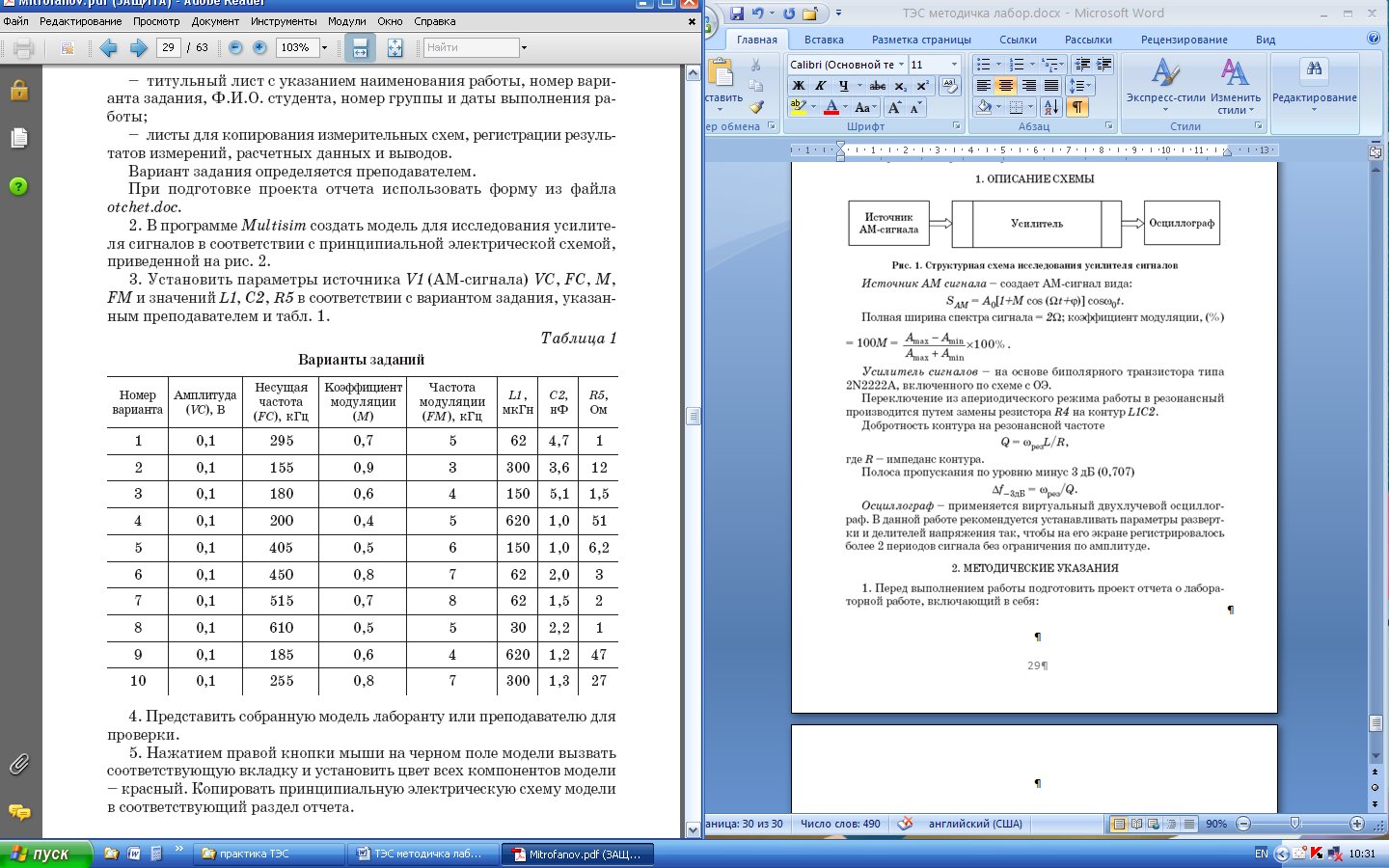The width and height of the screenshot is (1389, 868).
Task: Open the line spacing dropdown
Action: (x=1080, y=86)
